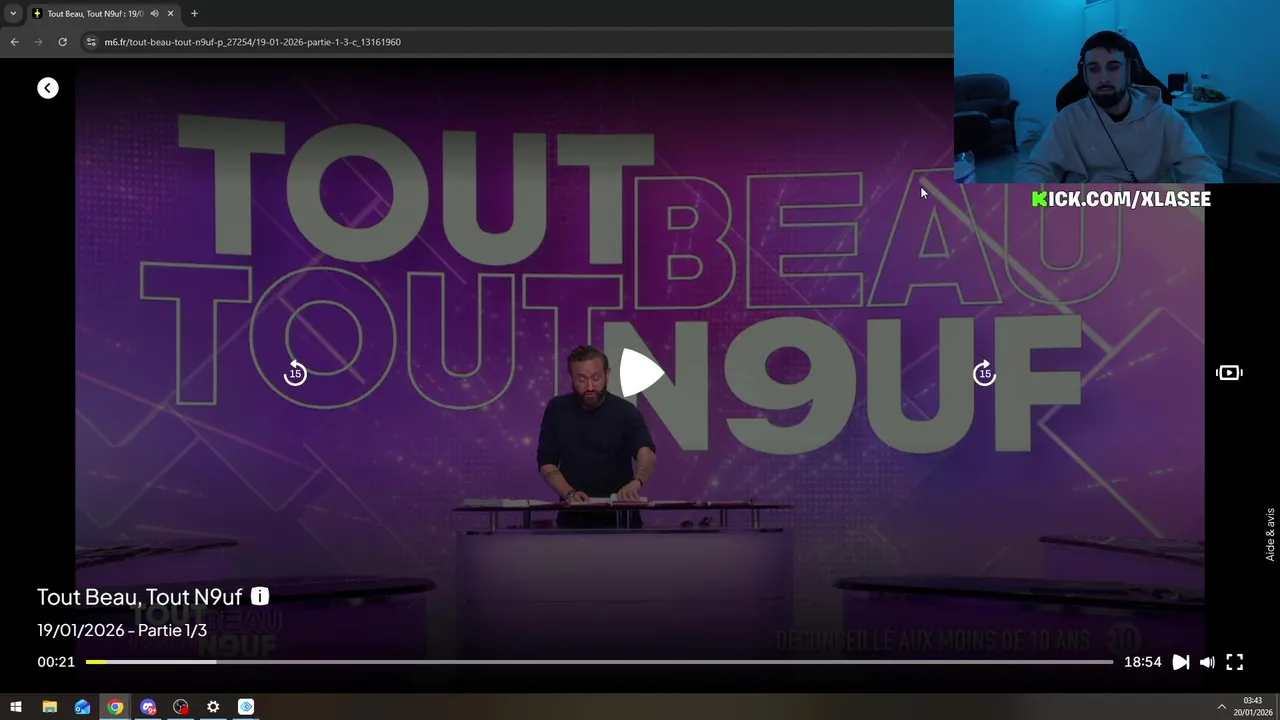The image size is (1280, 720).
Task: Toggle fullscreen mode
Action: pos(1235,662)
